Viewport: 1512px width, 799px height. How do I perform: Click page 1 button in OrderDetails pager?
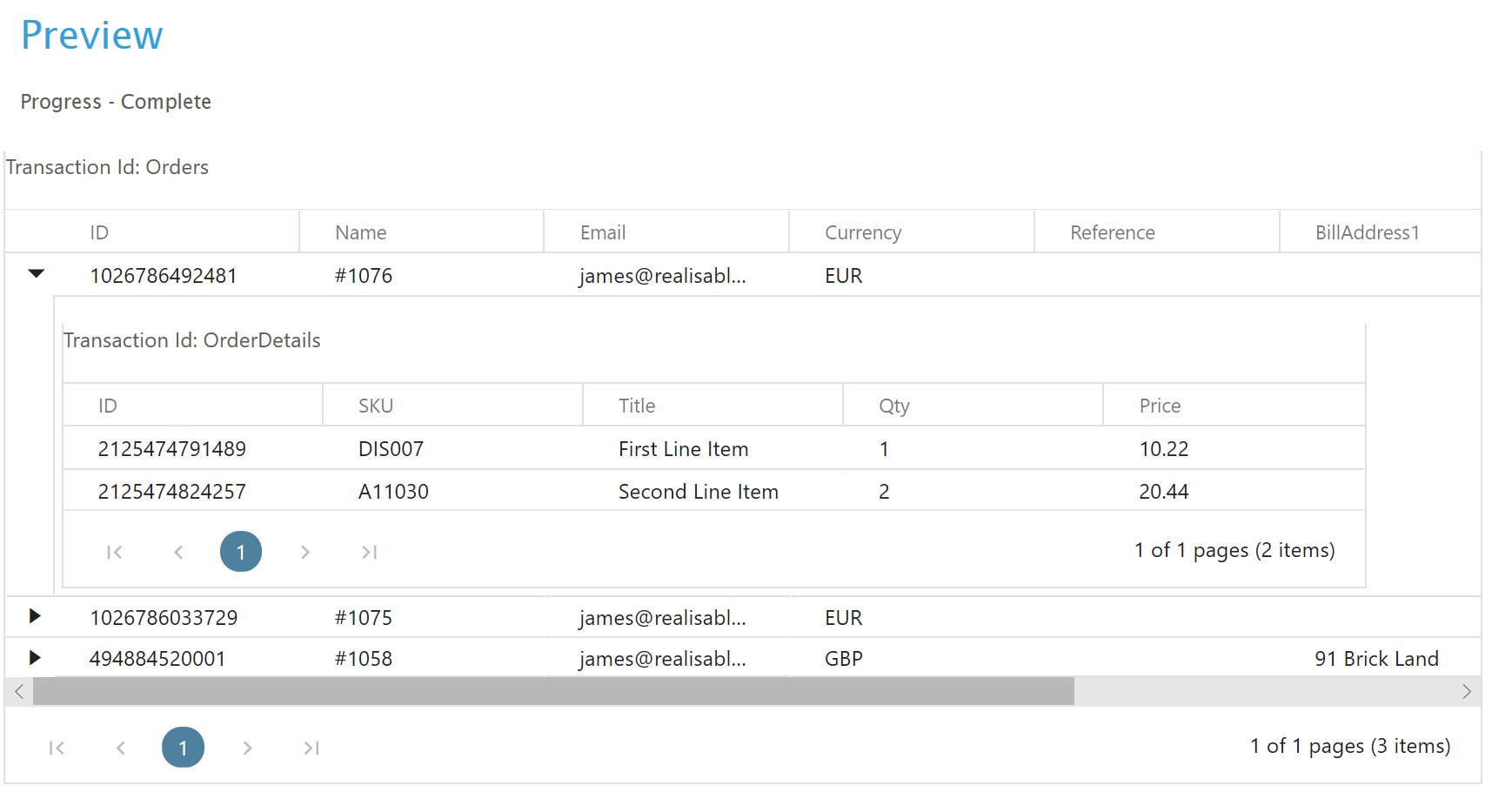pos(241,552)
